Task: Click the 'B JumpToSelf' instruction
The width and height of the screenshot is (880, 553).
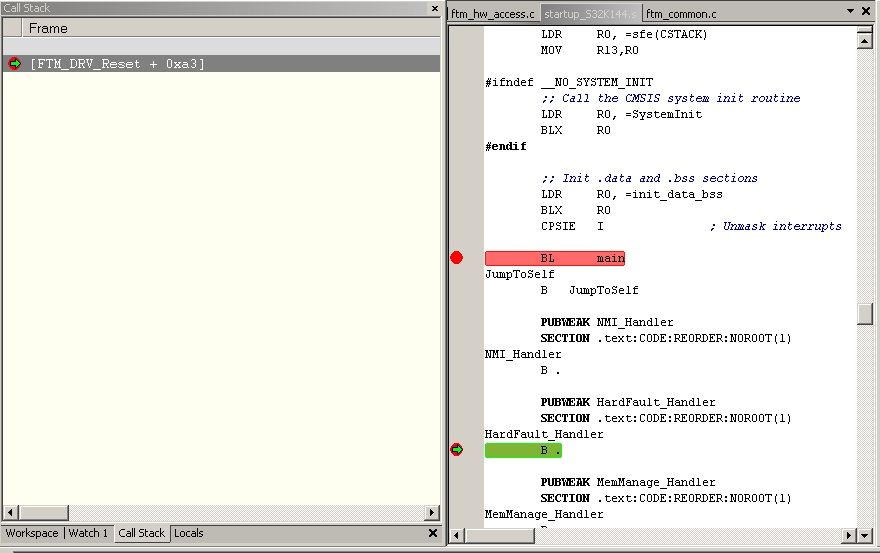Action: point(589,290)
